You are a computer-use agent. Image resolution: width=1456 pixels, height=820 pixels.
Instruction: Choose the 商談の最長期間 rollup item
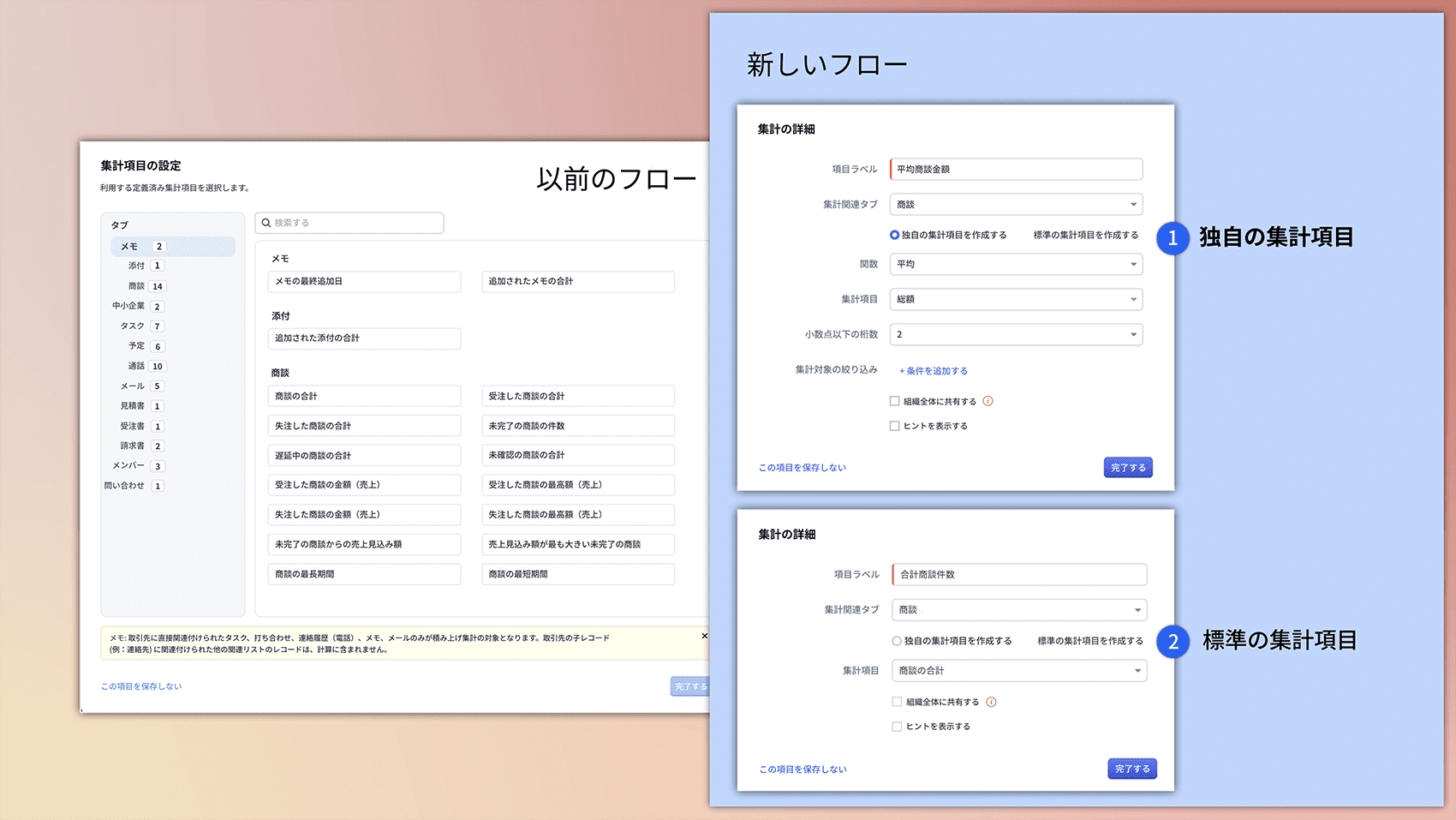pos(364,574)
